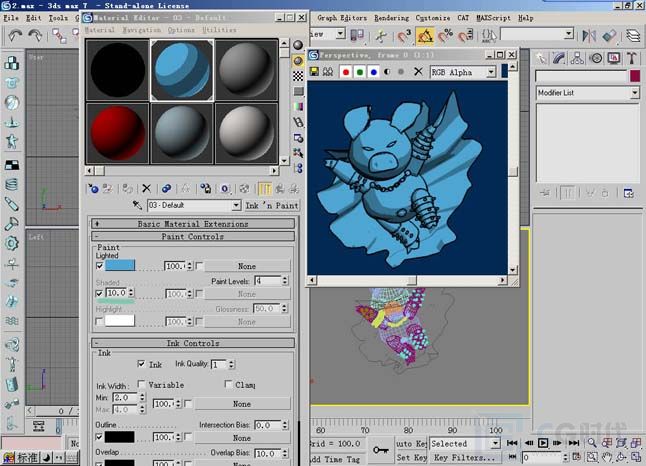Click Save Bitmap icon in render window

pyautogui.click(x=314, y=72)
